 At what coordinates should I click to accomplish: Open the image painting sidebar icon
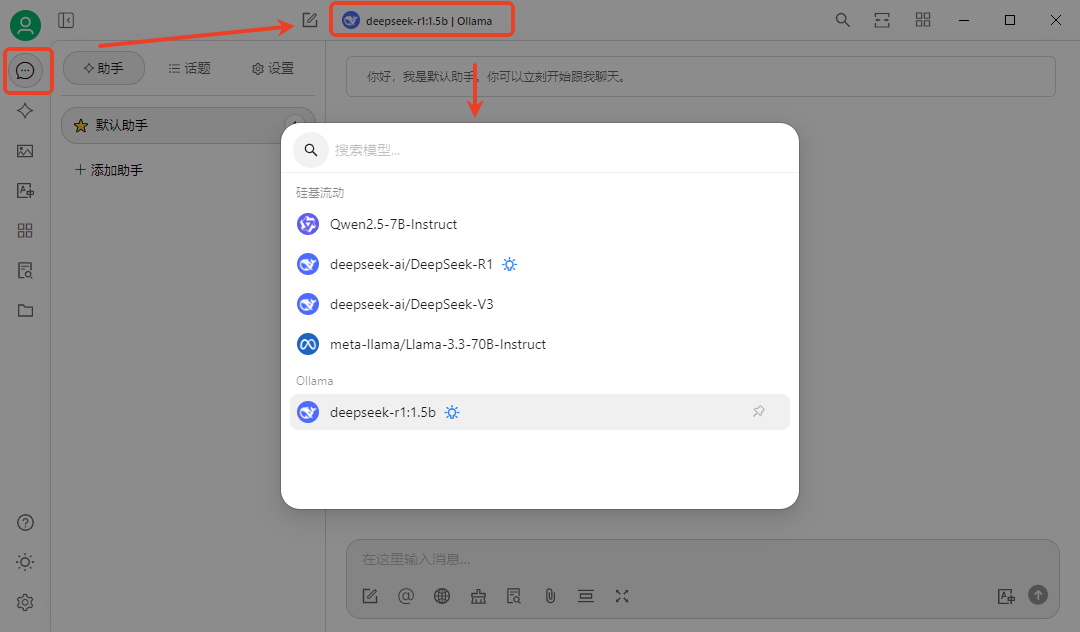[x=25, y=151]
